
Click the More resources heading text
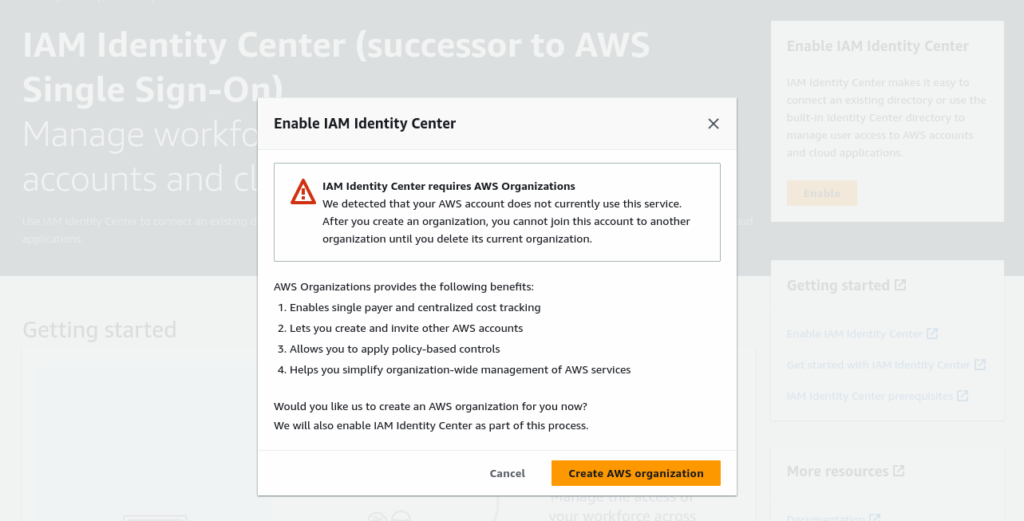tap(837, 471)
